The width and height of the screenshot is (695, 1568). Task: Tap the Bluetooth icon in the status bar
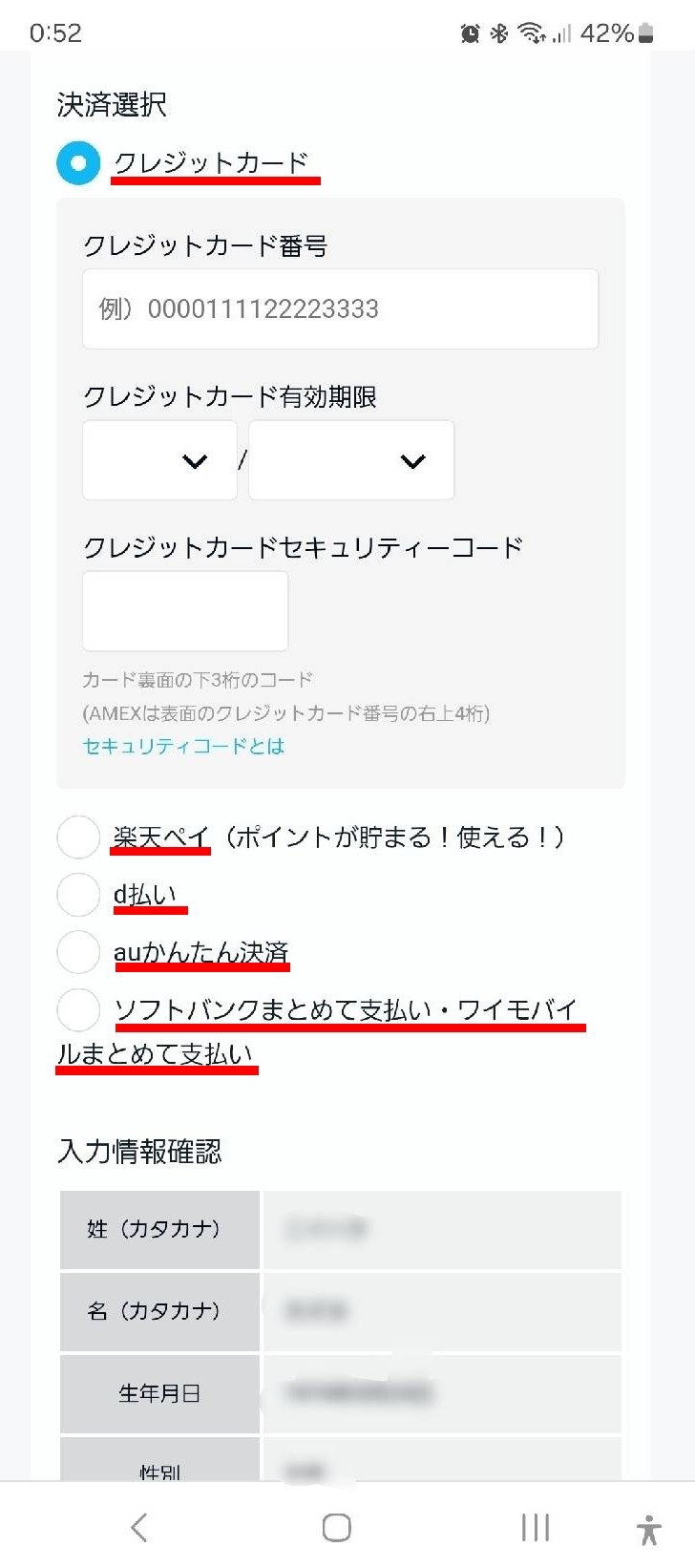coord(497,32)
